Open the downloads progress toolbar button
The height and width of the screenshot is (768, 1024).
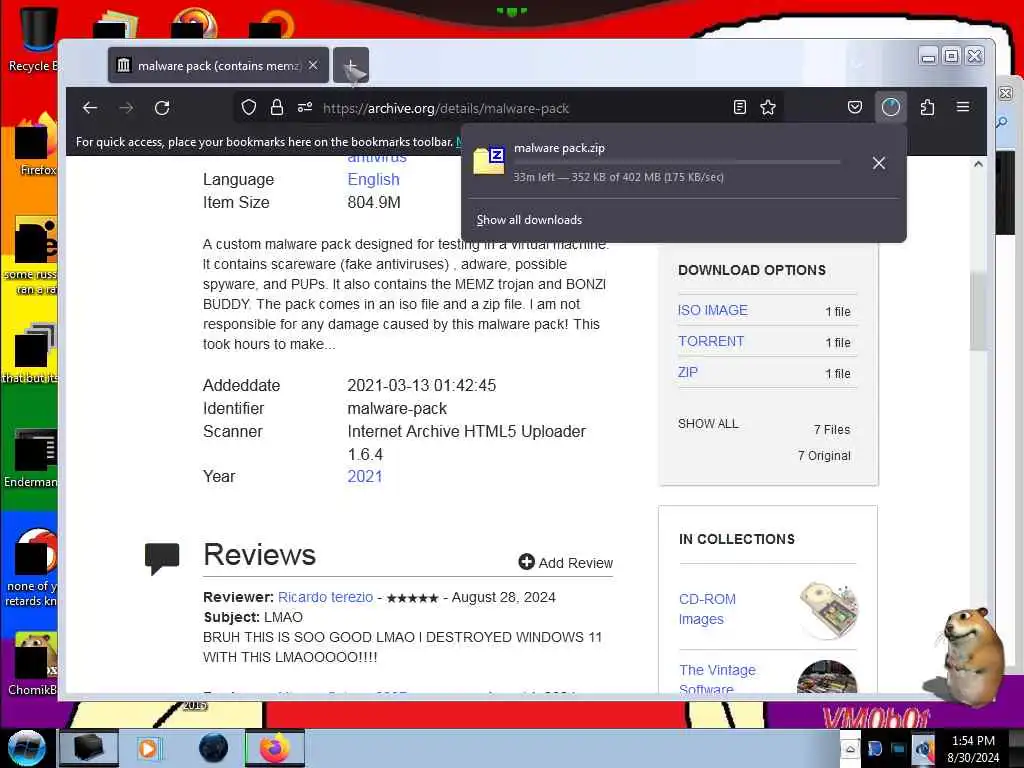tap(891, 107)
